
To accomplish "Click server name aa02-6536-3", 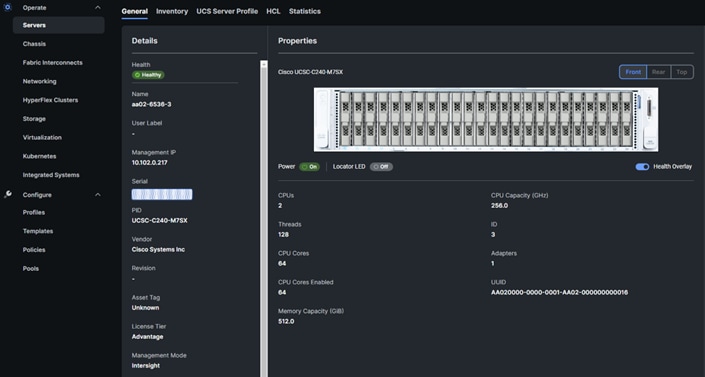I will point(152,104).
